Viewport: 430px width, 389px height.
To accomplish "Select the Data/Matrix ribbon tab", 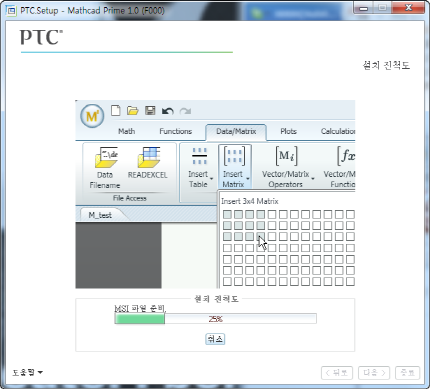I will [236, 132].
